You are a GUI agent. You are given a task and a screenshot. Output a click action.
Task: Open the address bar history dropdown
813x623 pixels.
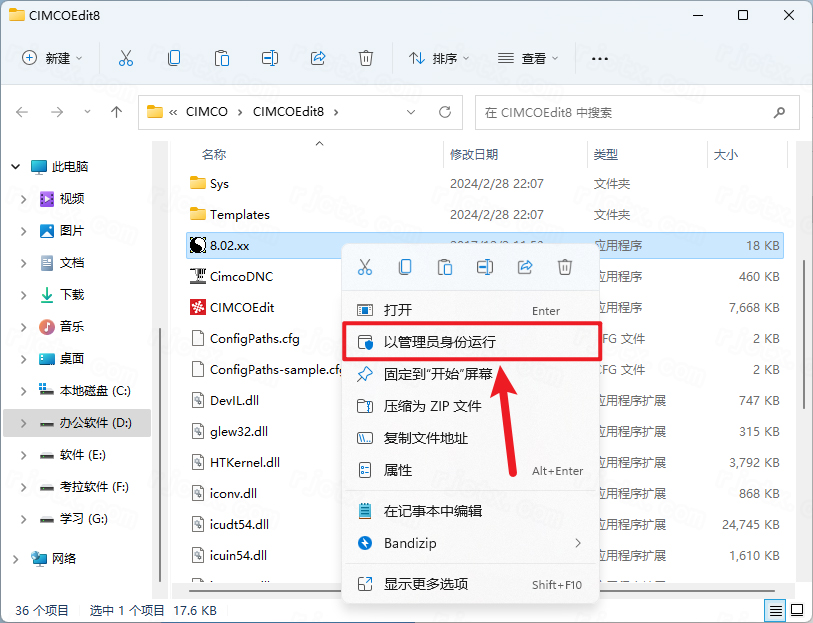[x=411, y=112]
